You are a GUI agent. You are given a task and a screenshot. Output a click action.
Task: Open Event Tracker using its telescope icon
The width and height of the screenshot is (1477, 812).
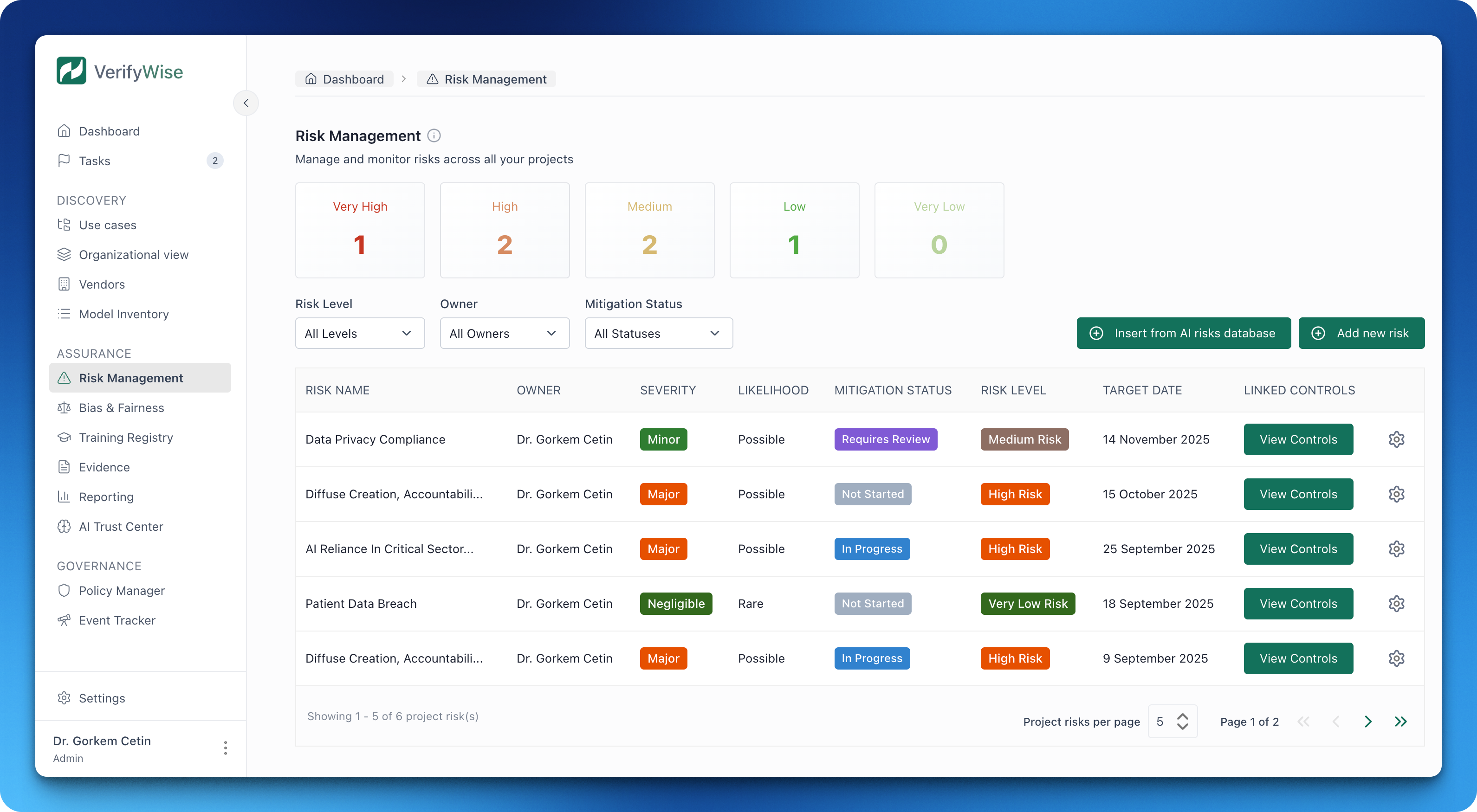(x=64, y=620)
